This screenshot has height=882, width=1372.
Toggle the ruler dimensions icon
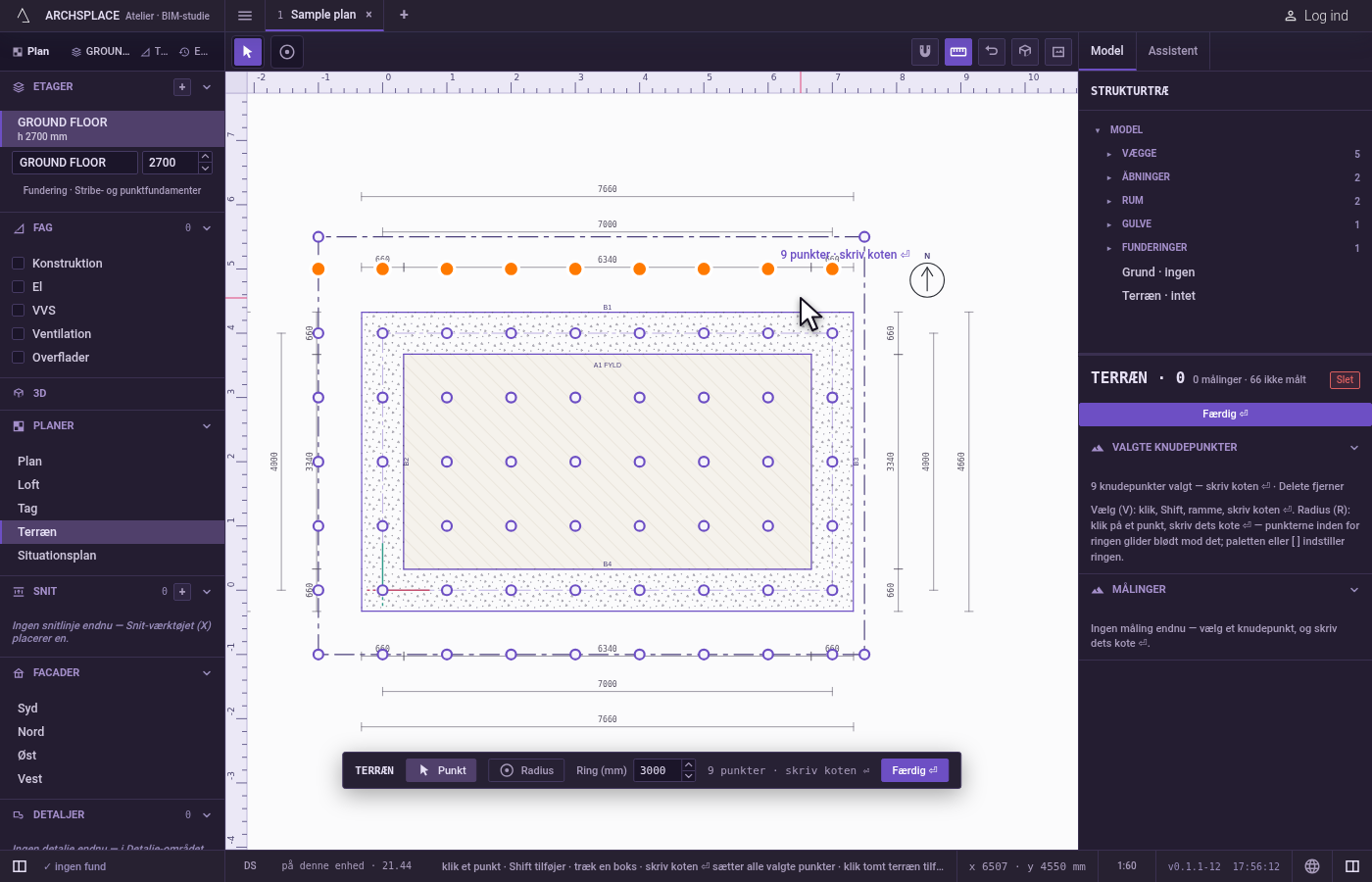click(958, 52)
